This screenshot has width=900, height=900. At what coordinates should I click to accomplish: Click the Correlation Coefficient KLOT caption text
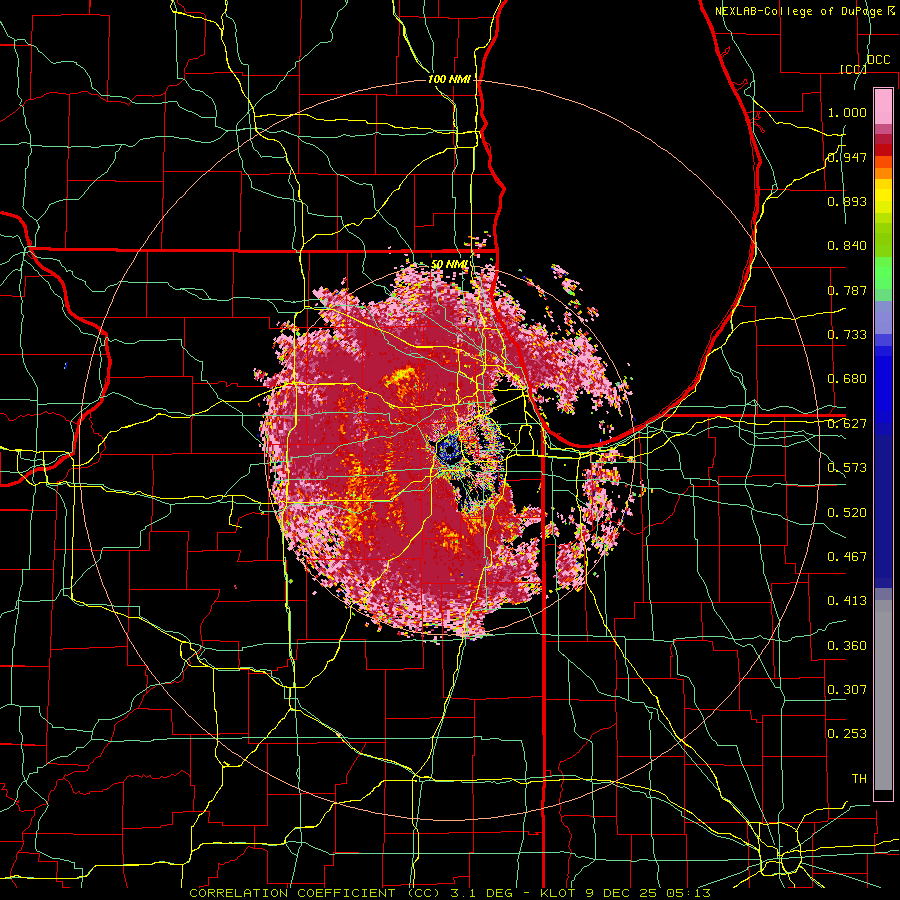(450, 893)
